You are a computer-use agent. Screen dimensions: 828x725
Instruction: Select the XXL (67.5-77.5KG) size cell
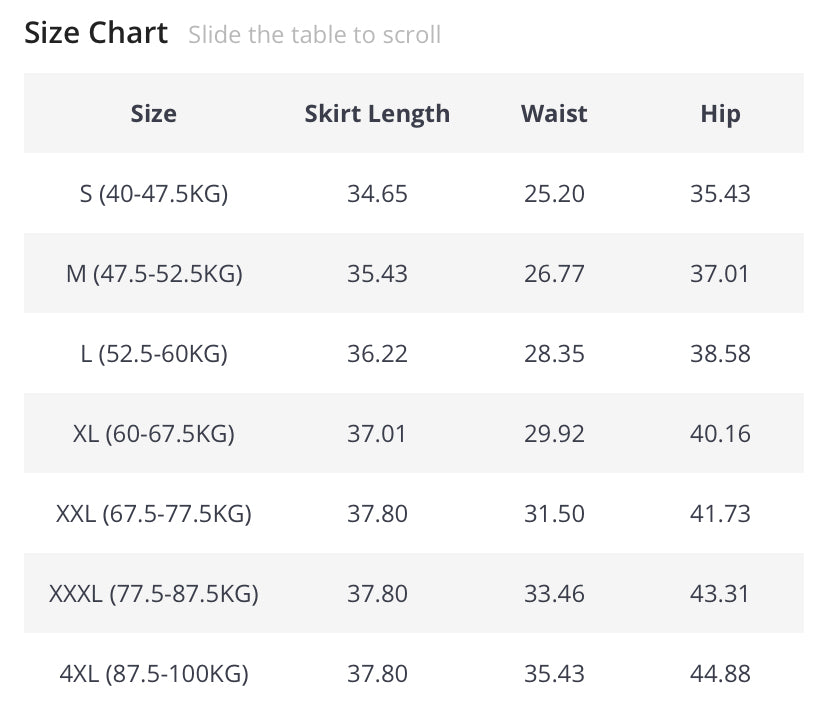(x=154, y=513)
